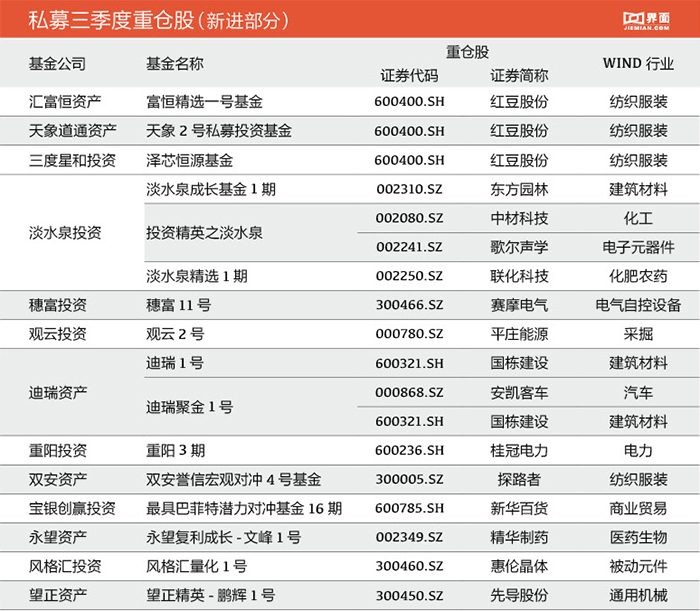Click fund name 富恒精选一号基金
Screen dimensions: 700x611
click(204, 102)
